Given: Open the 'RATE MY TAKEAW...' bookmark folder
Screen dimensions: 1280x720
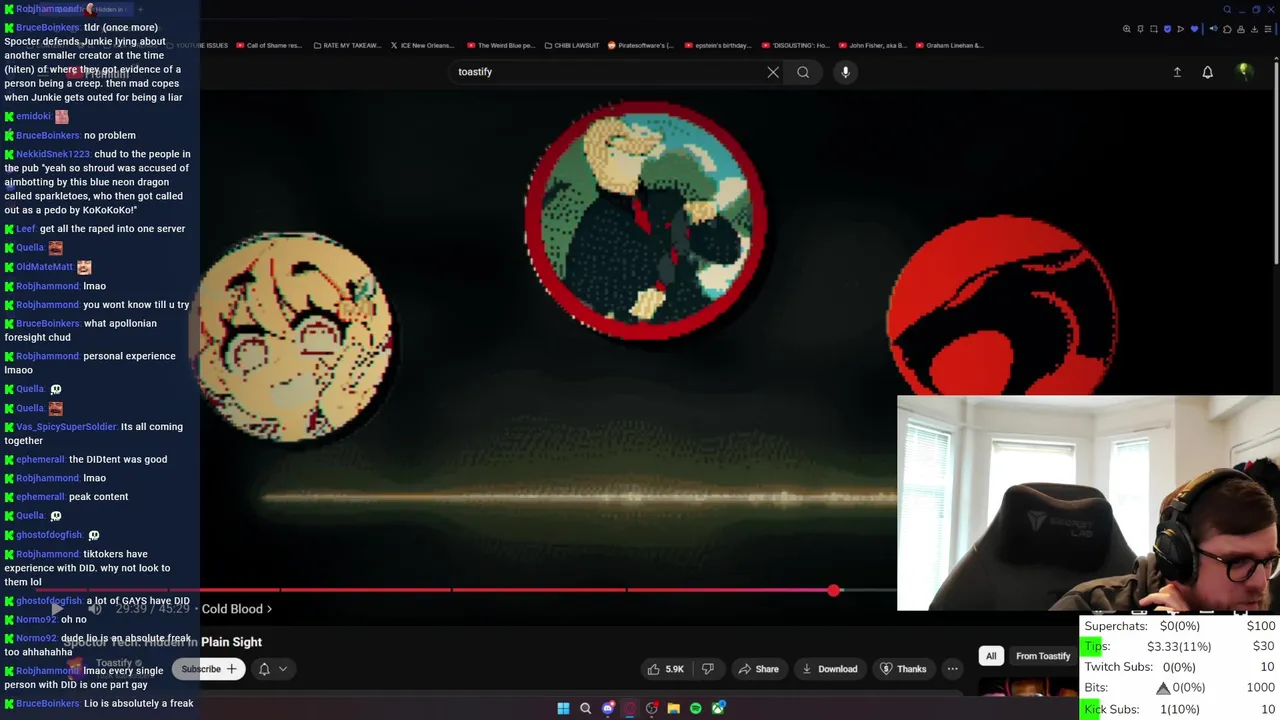Looking at the screenshot, I should click(x=349, y=45).
